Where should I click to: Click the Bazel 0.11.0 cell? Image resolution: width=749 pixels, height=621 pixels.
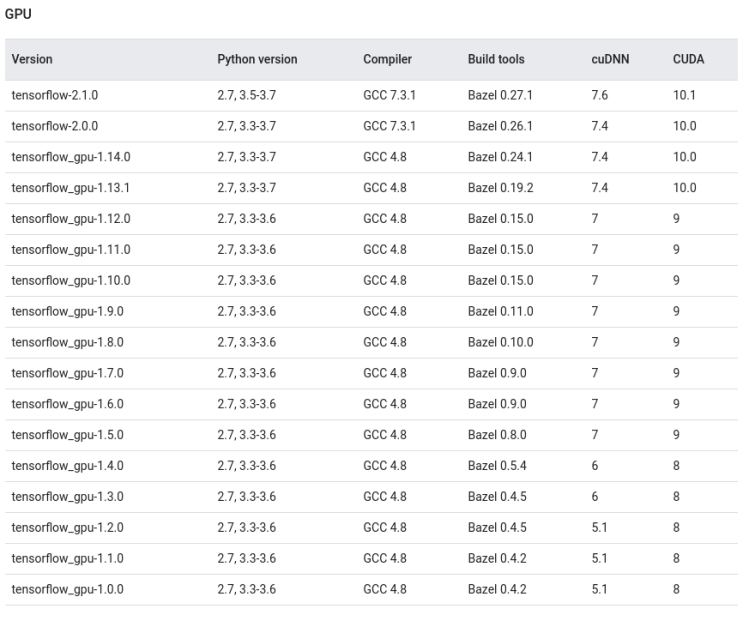click(x=500, y=311)
